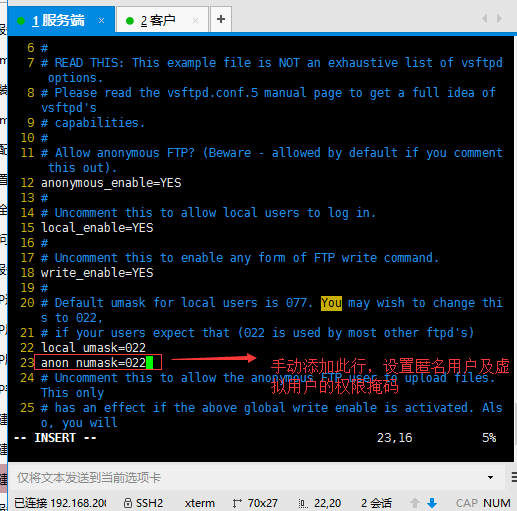Click the "5%" file position indicator
This screenshot has width=517, height=511.
pos(489,438)
